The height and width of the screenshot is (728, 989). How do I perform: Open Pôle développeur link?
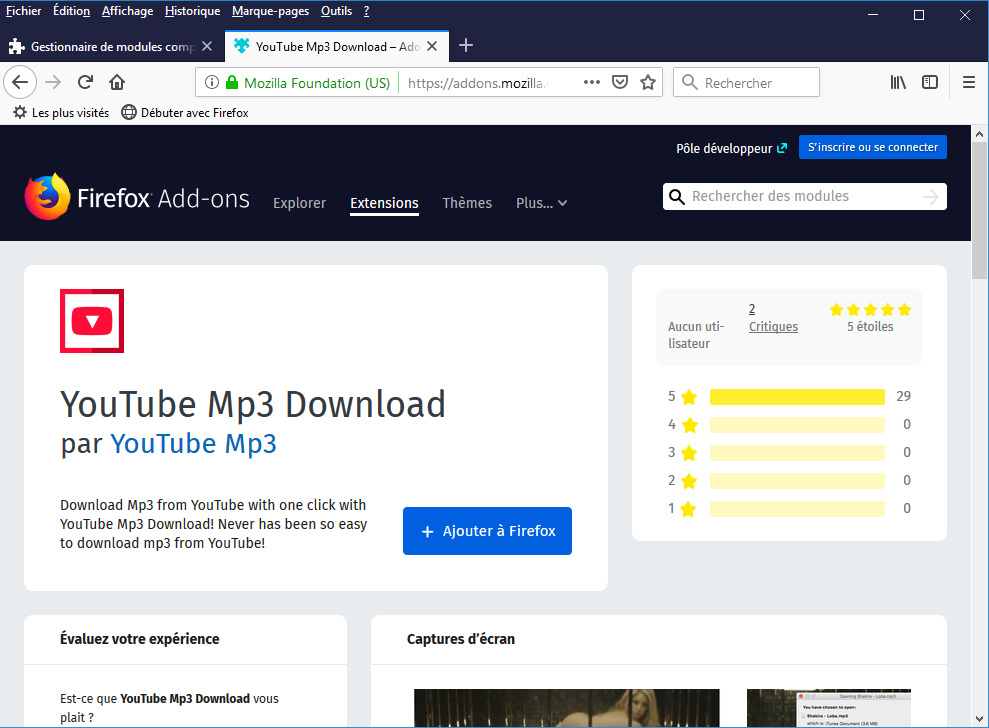coord(732,148)
